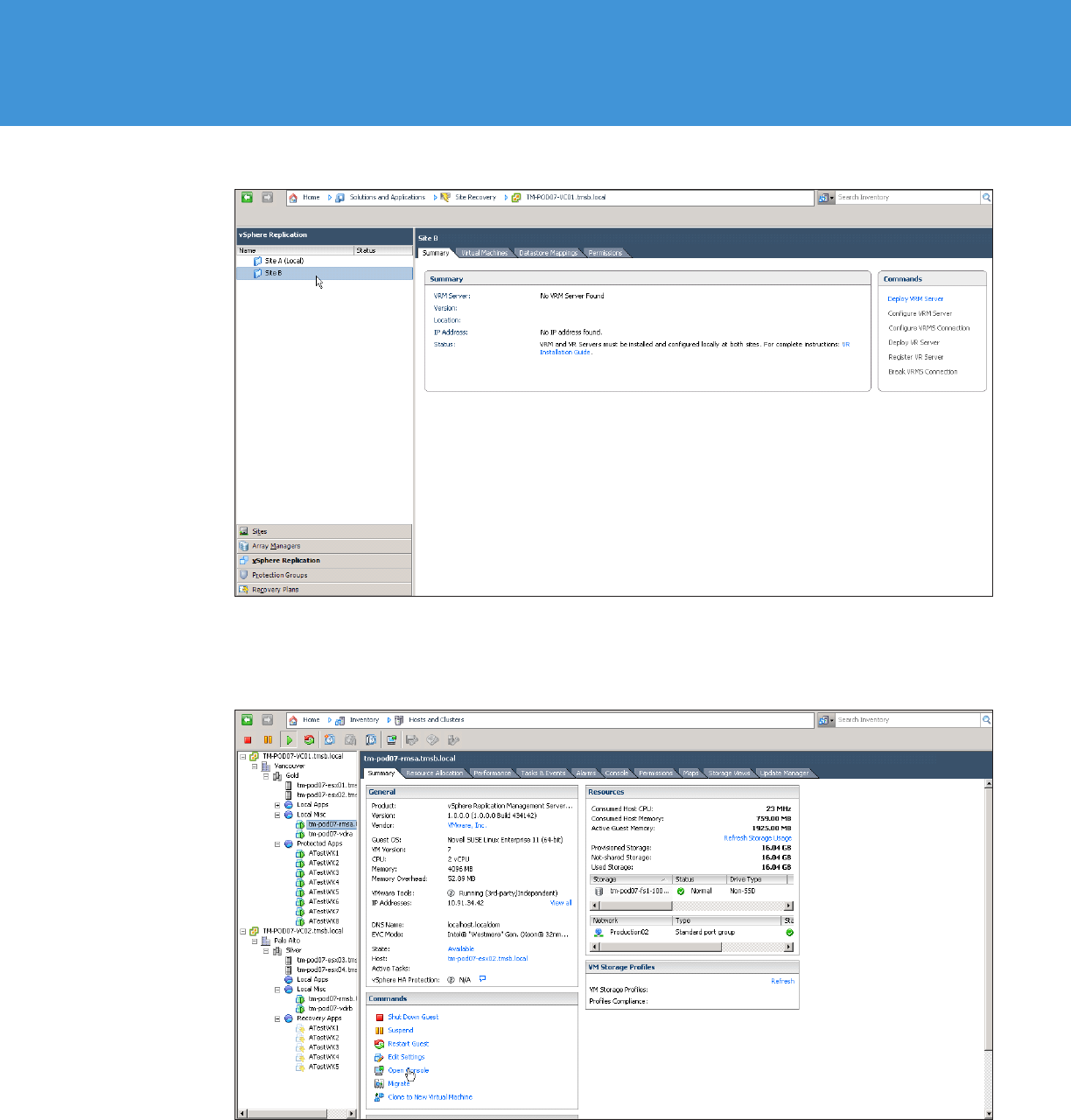This screenshot has width=1071, height=1120.
Task: Click Search Inventory field in Site Recovery window
Action: coord(907,198)
